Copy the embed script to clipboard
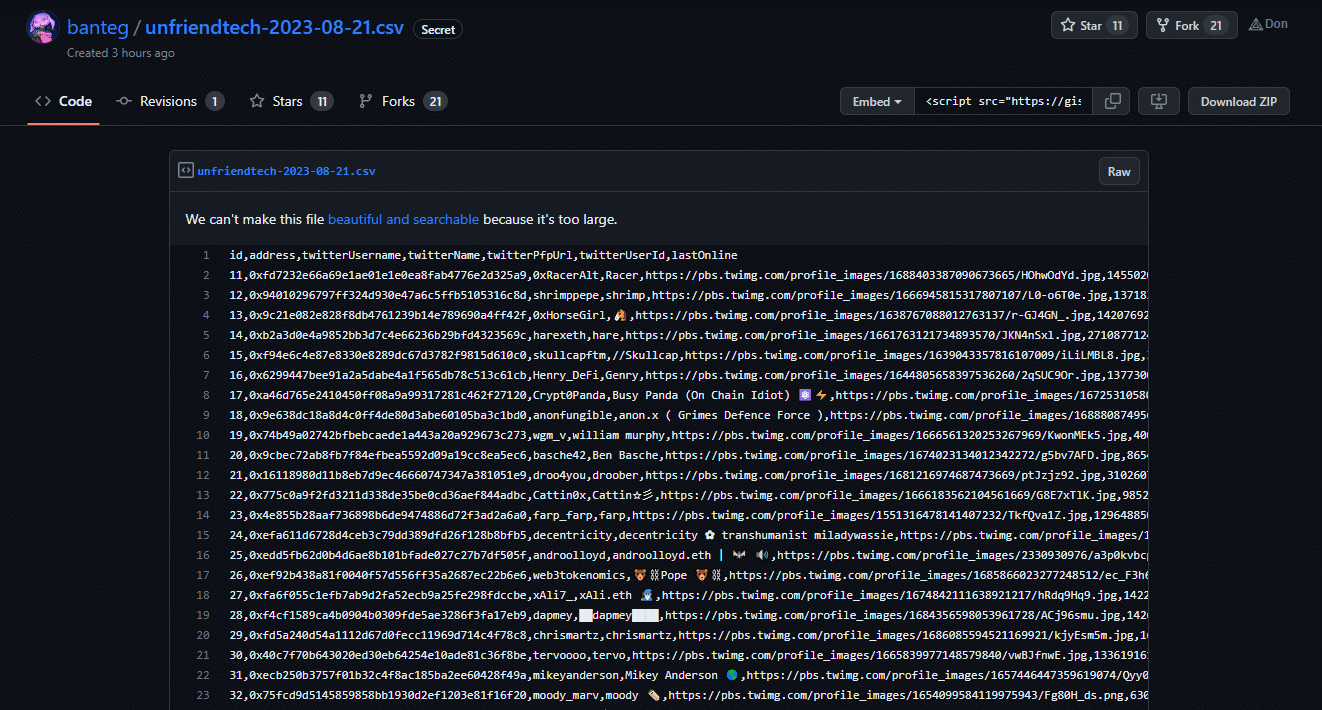The image size is (1322, 710). tap(1112, 101)
